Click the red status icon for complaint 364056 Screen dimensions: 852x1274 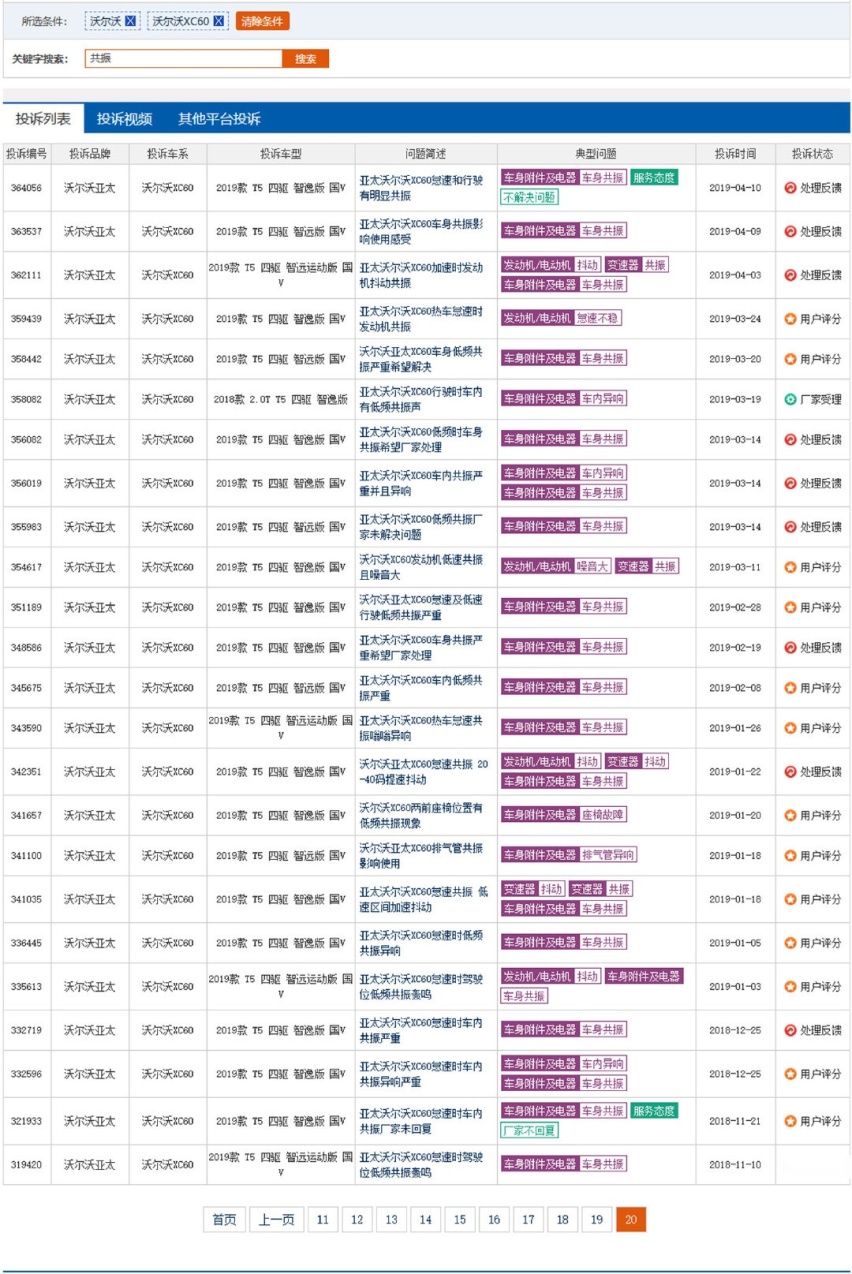coord(790,187)
